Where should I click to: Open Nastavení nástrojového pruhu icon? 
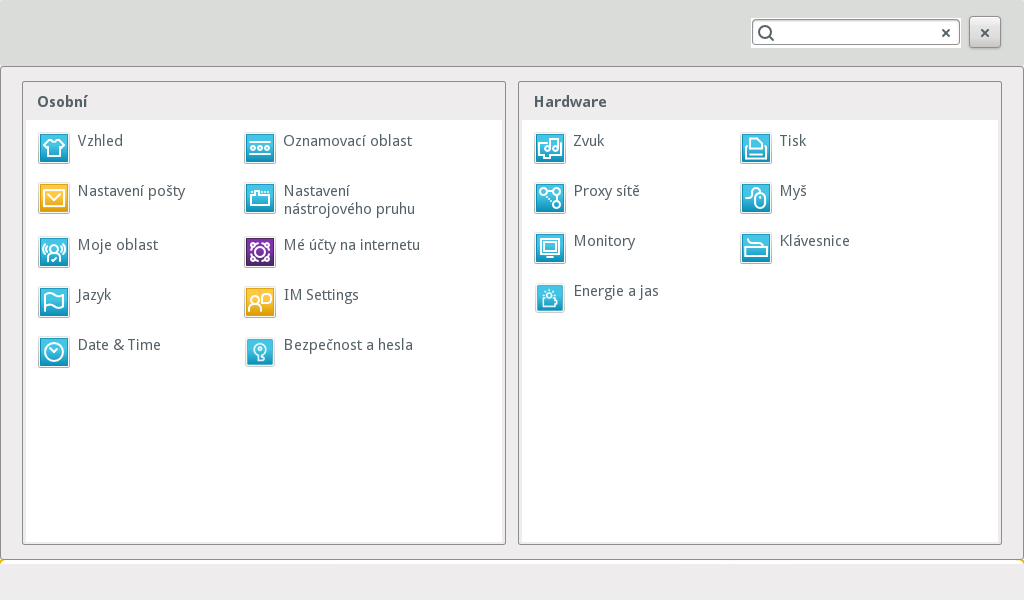click(260, 198)
